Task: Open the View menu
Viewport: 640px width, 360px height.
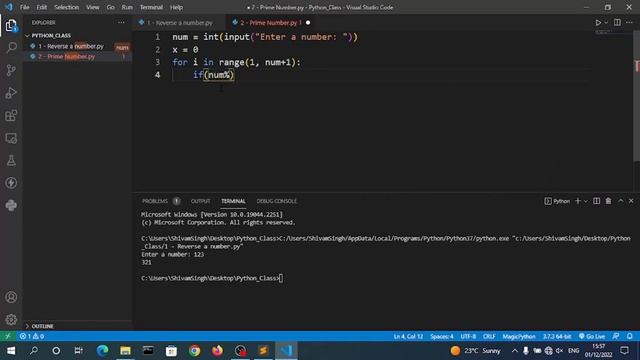Action: (x=93, y=7)
